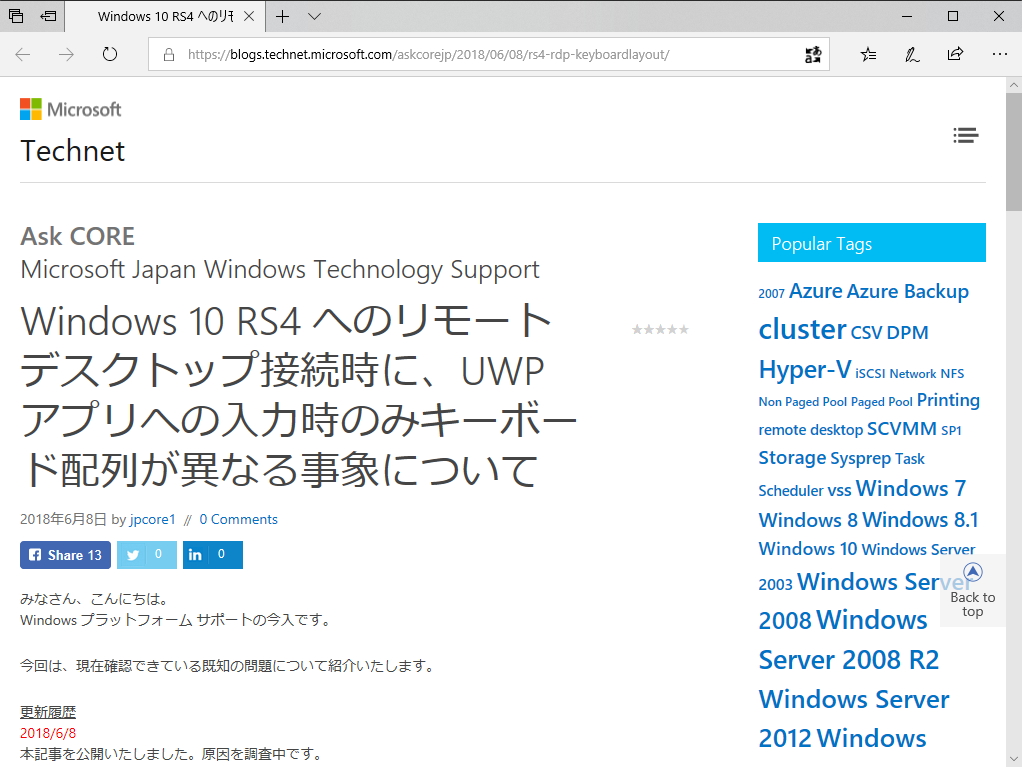
Task: Click the site lock security icon
Action: (x=169, y=55)
